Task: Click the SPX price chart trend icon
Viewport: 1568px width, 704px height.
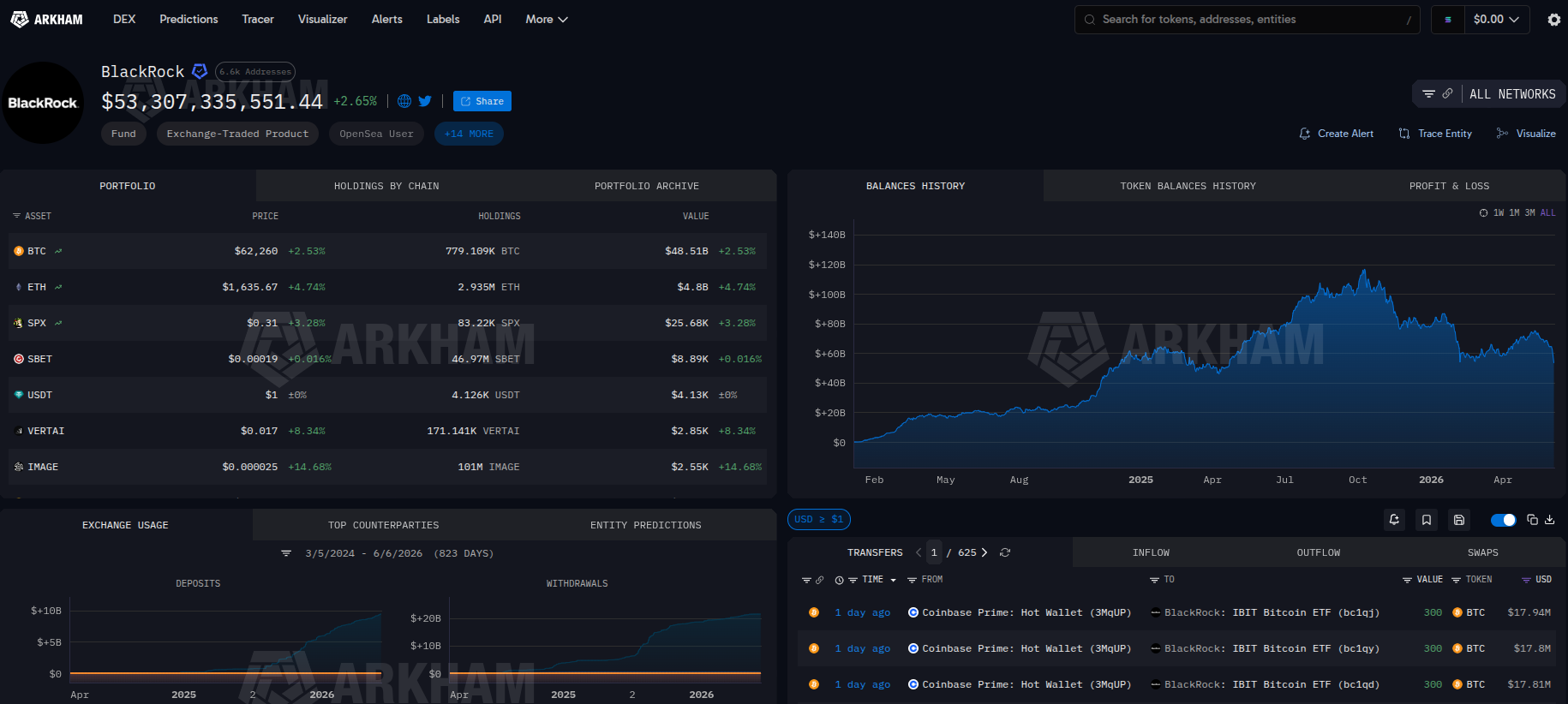Action: [58, 323]
